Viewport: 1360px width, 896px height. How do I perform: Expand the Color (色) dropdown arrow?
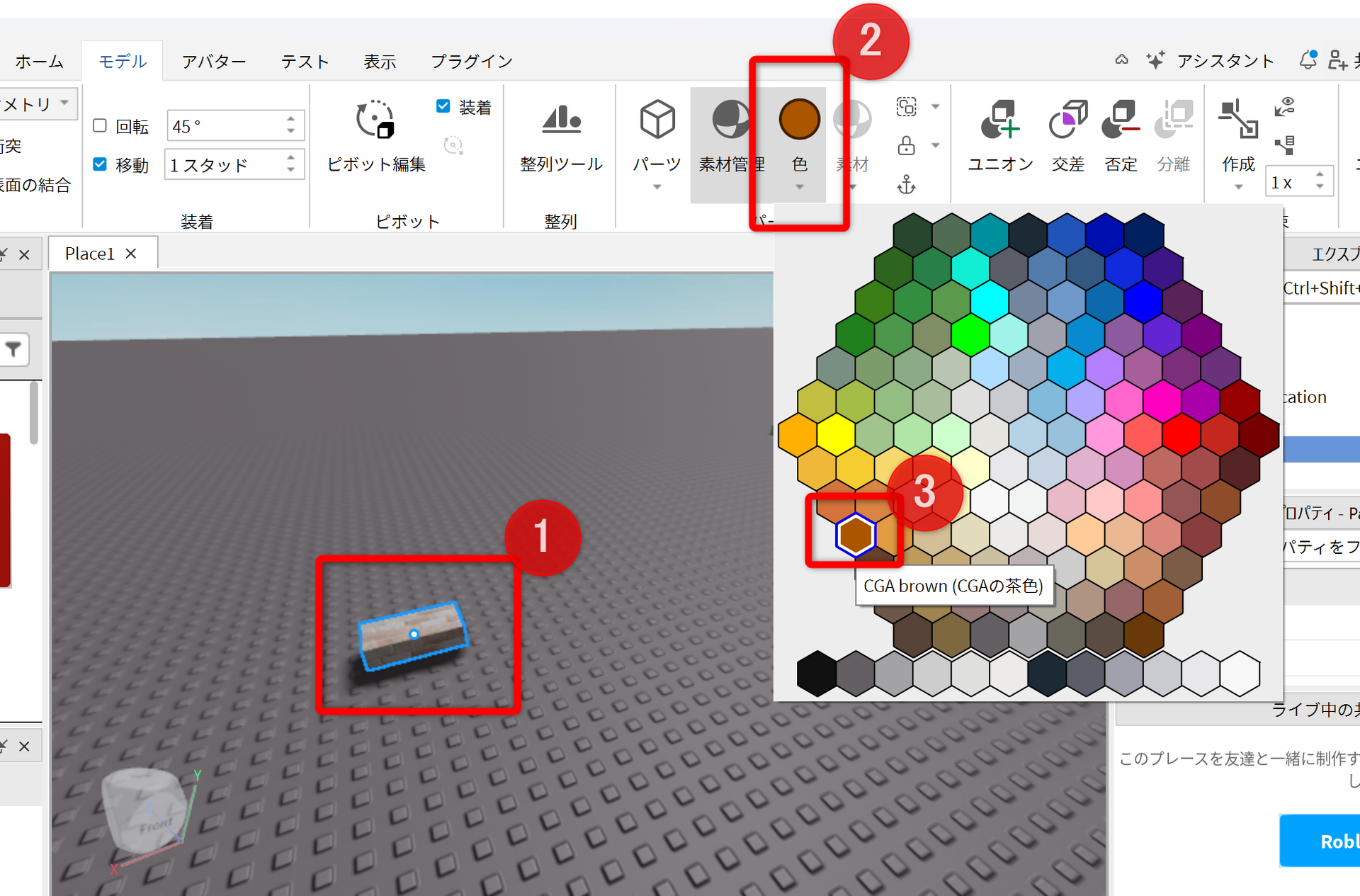click(x=799, y=187)
